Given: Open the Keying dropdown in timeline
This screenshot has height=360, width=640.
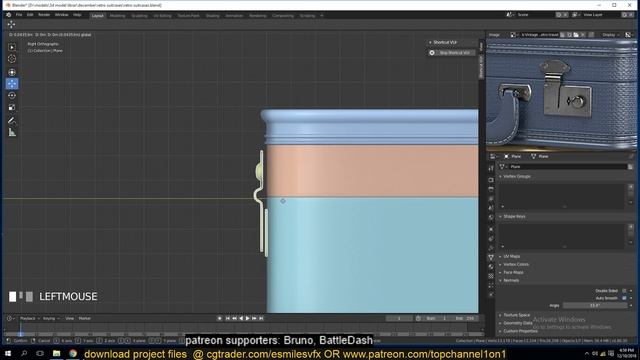Looking at the screenshot, I should [x=51, y=318].
